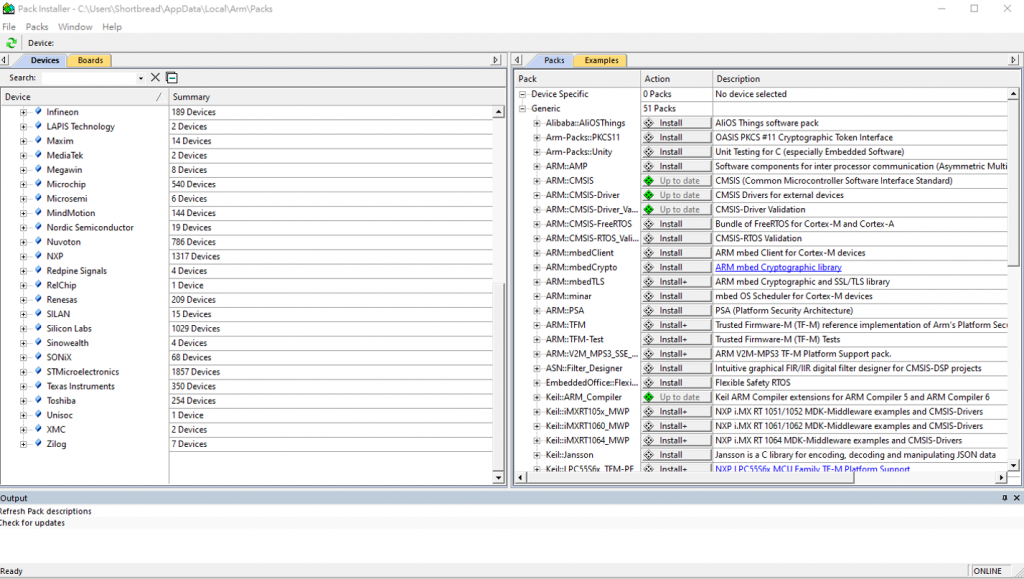Clear the search field with the X icon
This screenshot has width=1024, height=579.
point(155,78)
